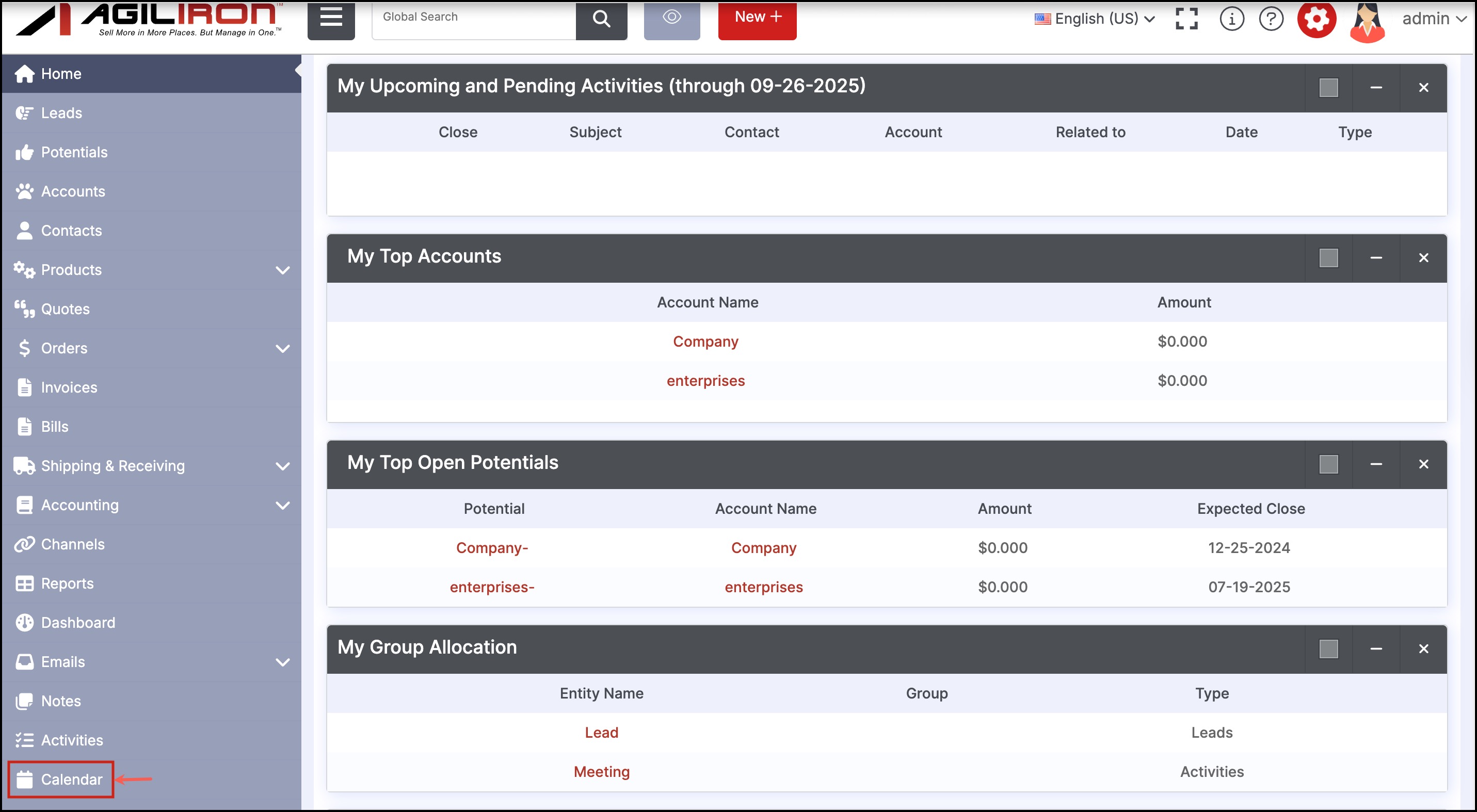Click the admin user avatar

[1367, 23]
